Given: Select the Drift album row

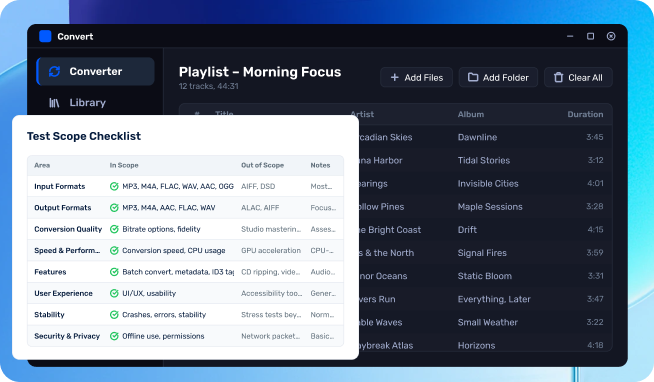Looking at the screenshot, I should pyautogui.click(x=485, y=230).
